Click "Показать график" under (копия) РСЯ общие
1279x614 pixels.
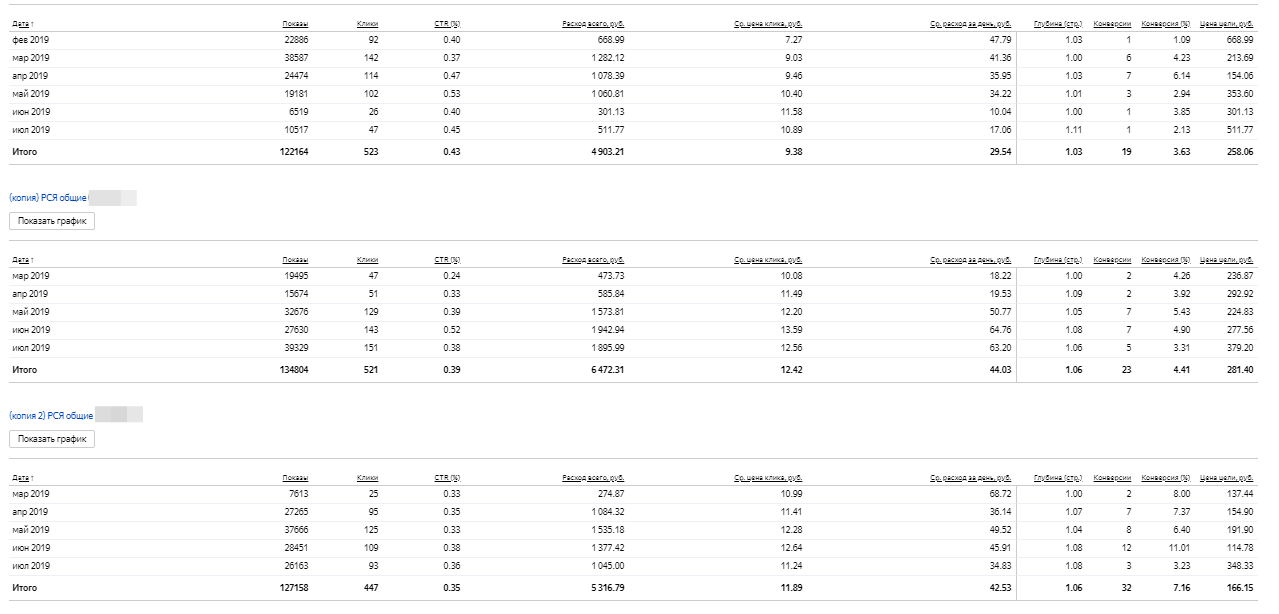(x=52, y=221)
